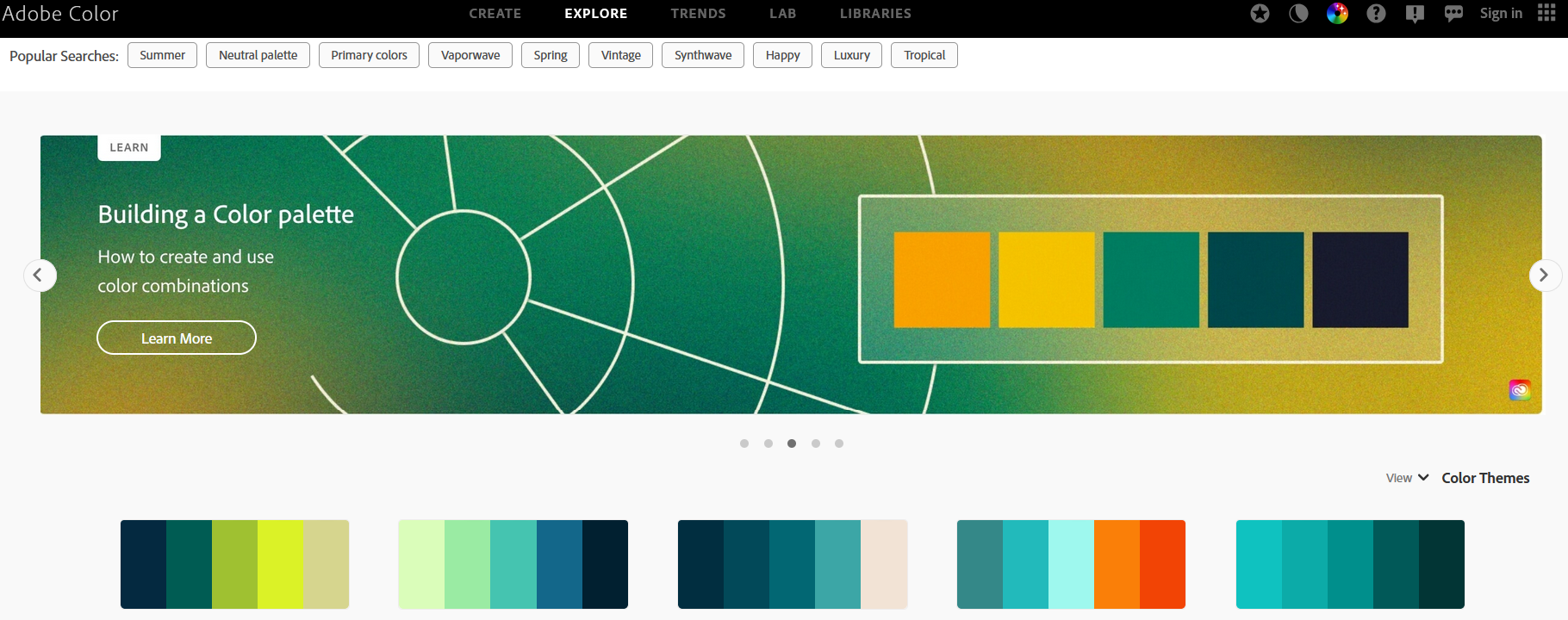Viewport: 1568px width, 620px height.
Task: Choose the Primary colors search tag
Action: pos(369,55)
